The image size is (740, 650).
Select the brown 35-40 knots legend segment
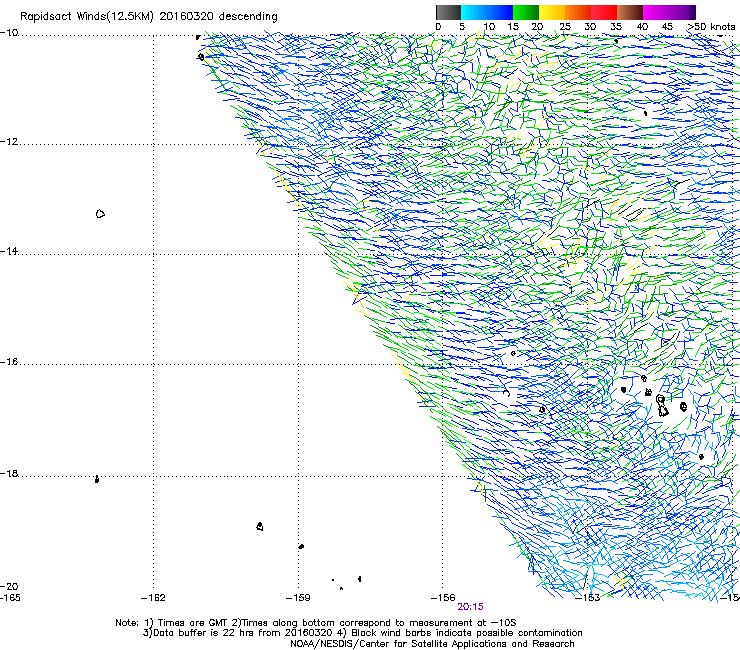(x=630, y=12)
